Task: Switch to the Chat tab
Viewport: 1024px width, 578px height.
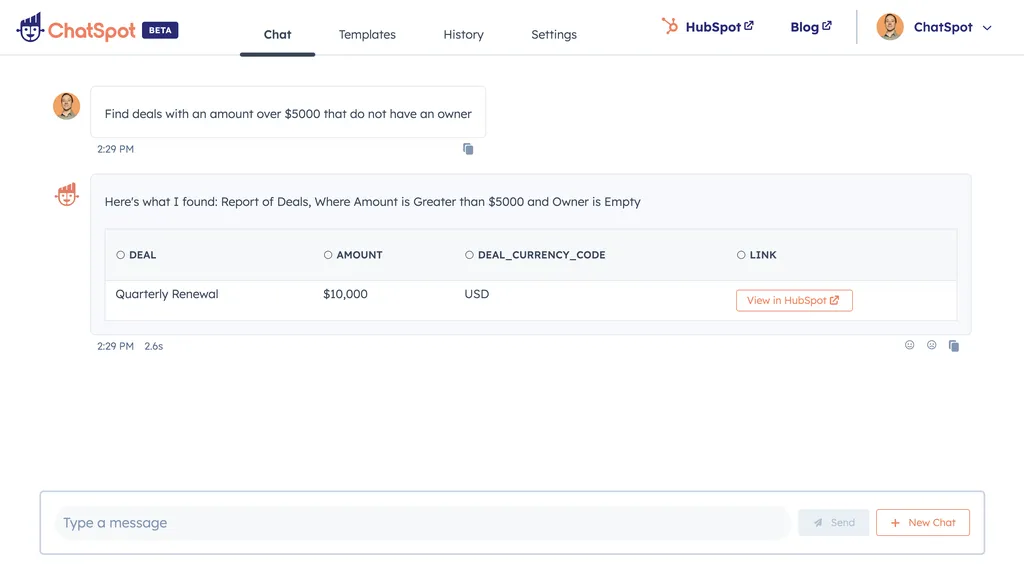Action: pyautogui.click(x=278, y=35)
